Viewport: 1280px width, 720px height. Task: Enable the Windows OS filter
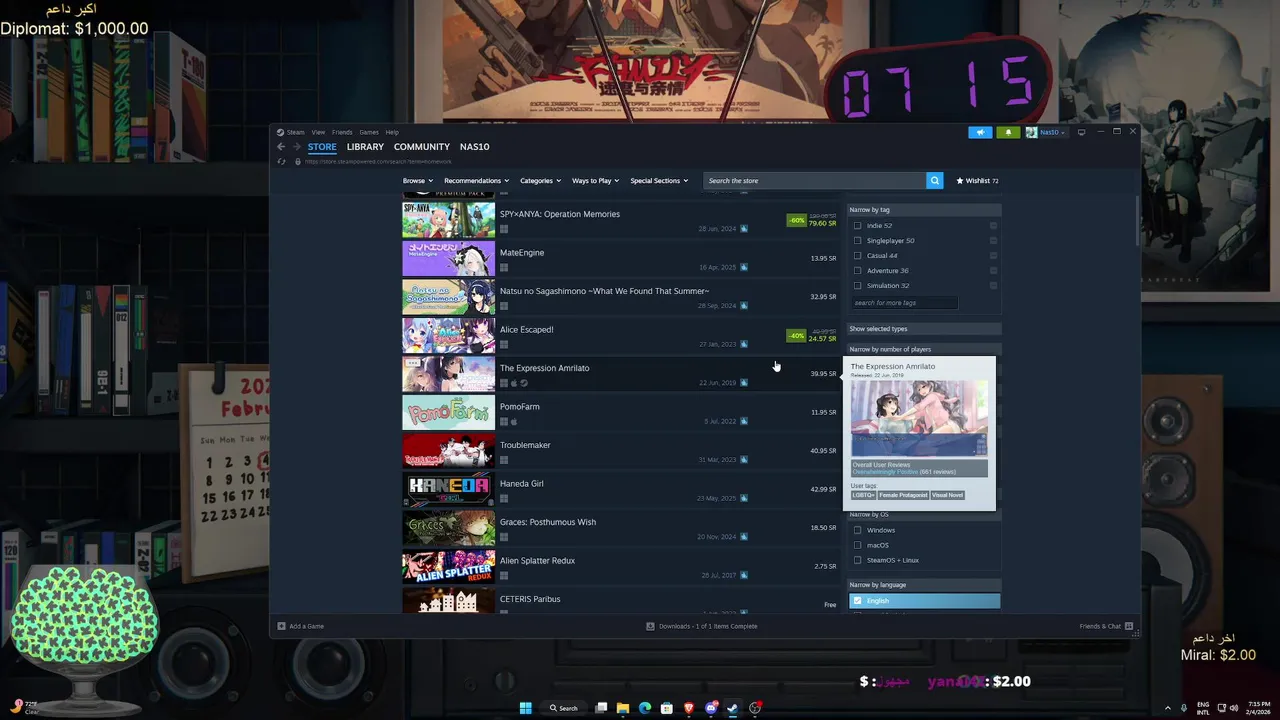point(857,530)
